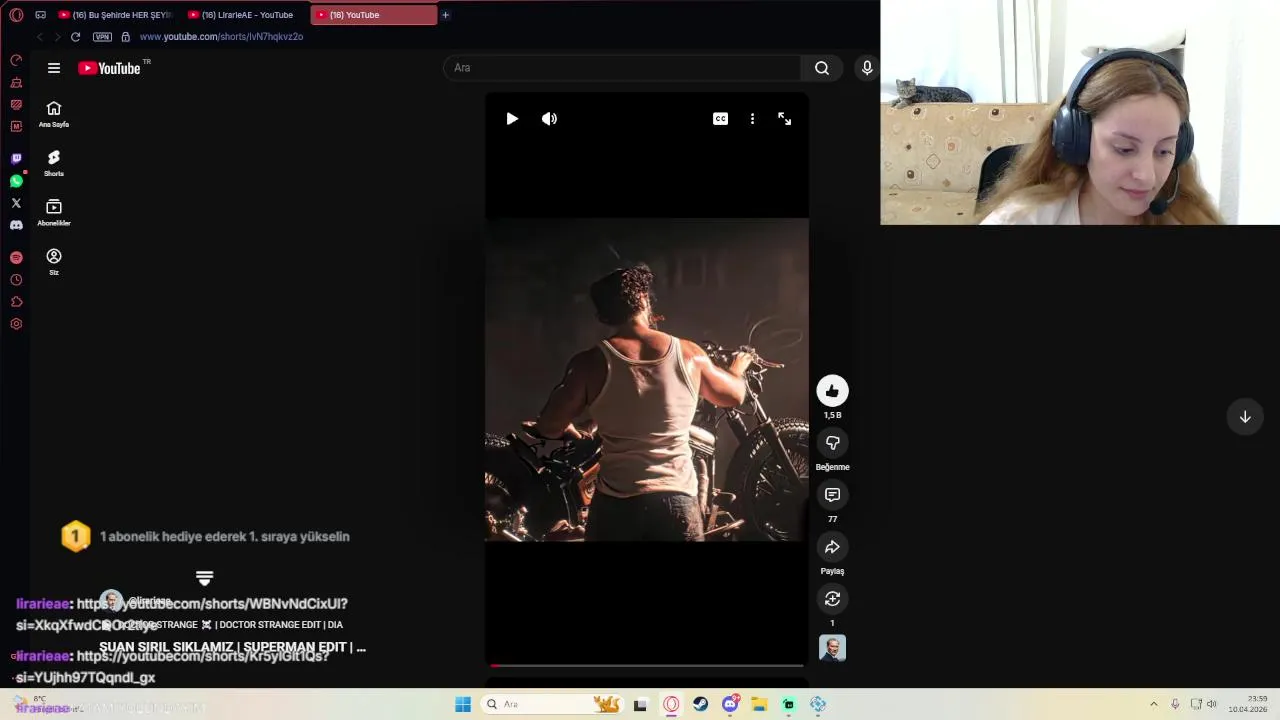Go to the next Short with down arrow

pos(1245,417)
